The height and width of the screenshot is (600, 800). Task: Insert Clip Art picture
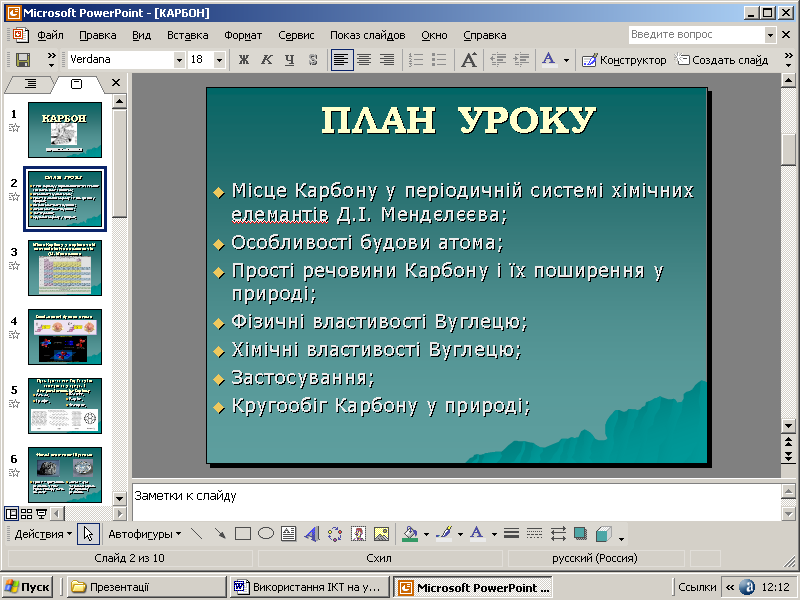click(359, 534)
